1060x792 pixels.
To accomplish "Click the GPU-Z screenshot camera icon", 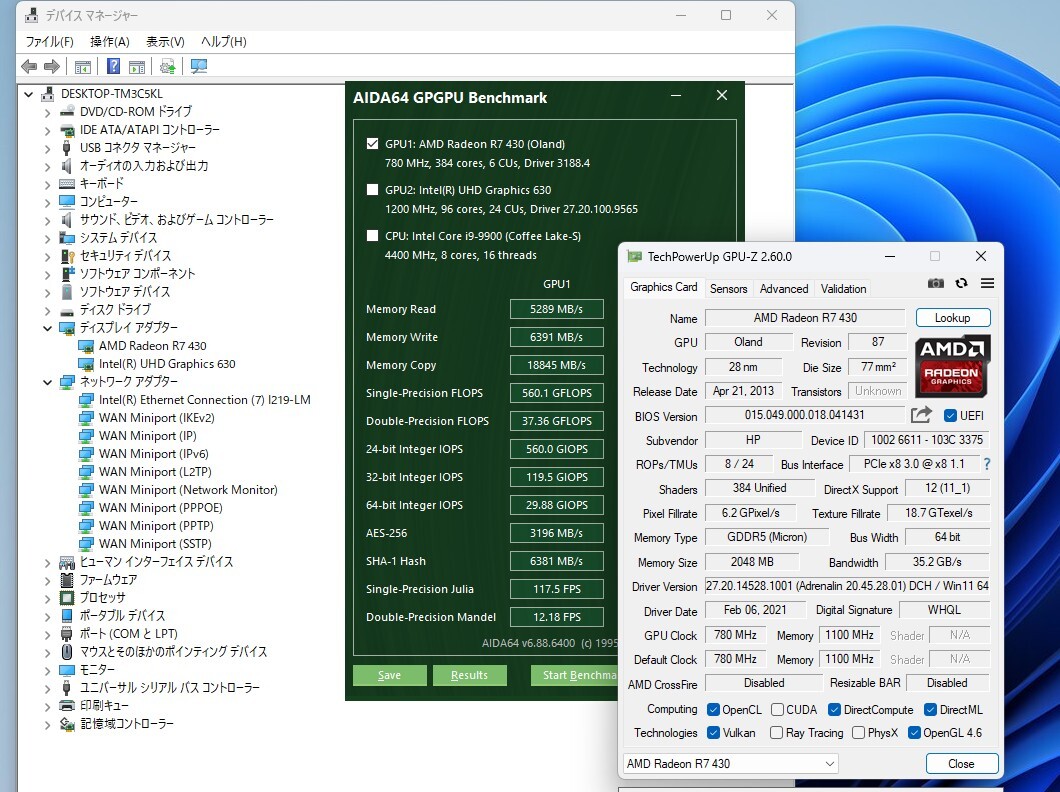I will point(936,283).
